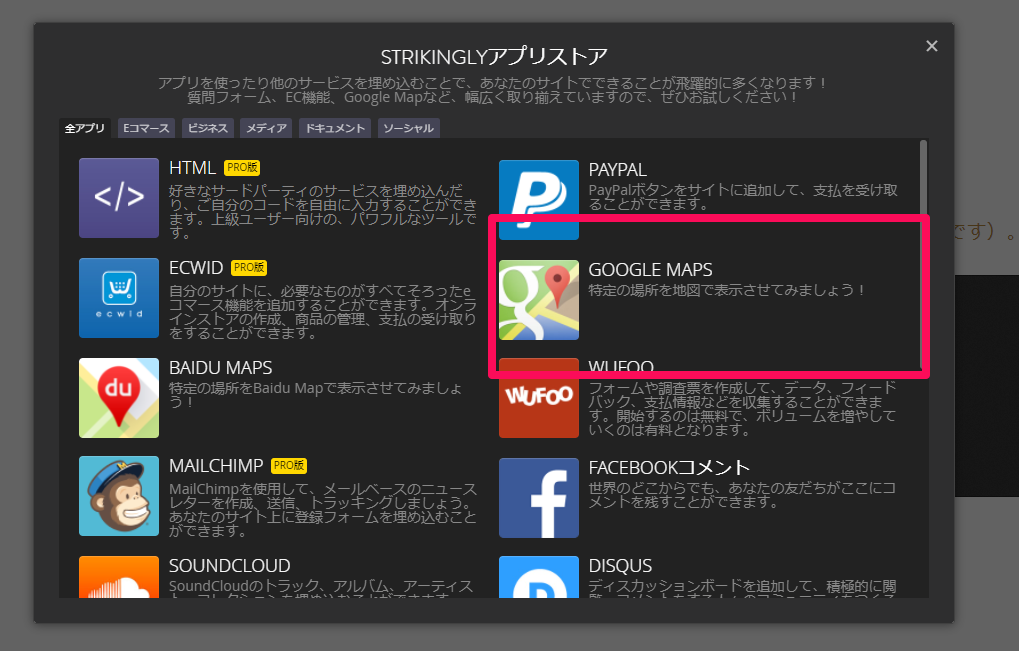Open the SoundCloud orange cloud icon
1019x651 pixels.
click(x=119, y=577)
